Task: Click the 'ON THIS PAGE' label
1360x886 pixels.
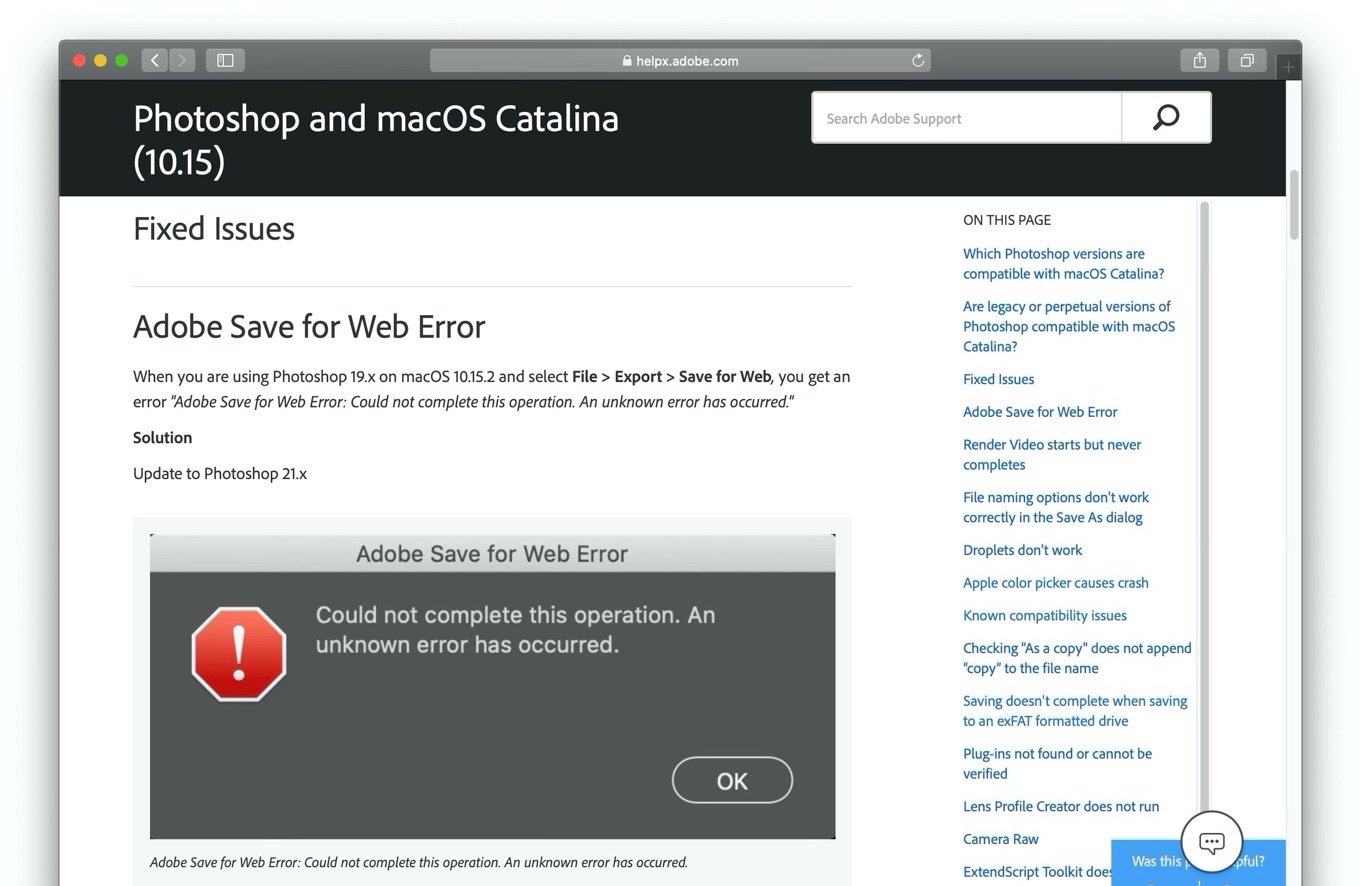Action: coord(1007,220)
